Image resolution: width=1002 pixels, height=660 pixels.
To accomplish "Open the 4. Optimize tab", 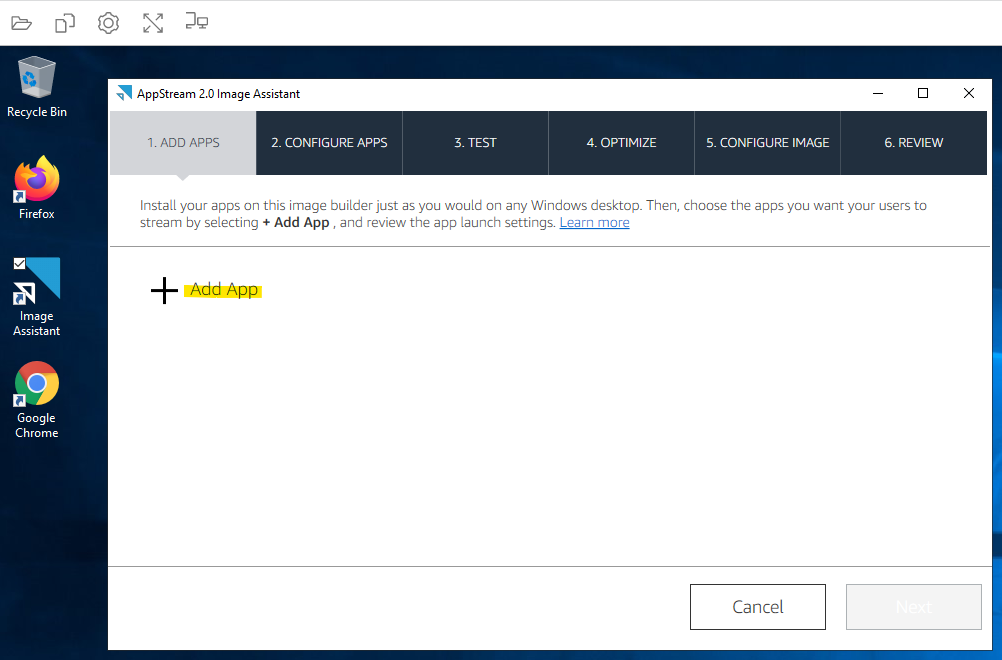I will click(621, 142).
